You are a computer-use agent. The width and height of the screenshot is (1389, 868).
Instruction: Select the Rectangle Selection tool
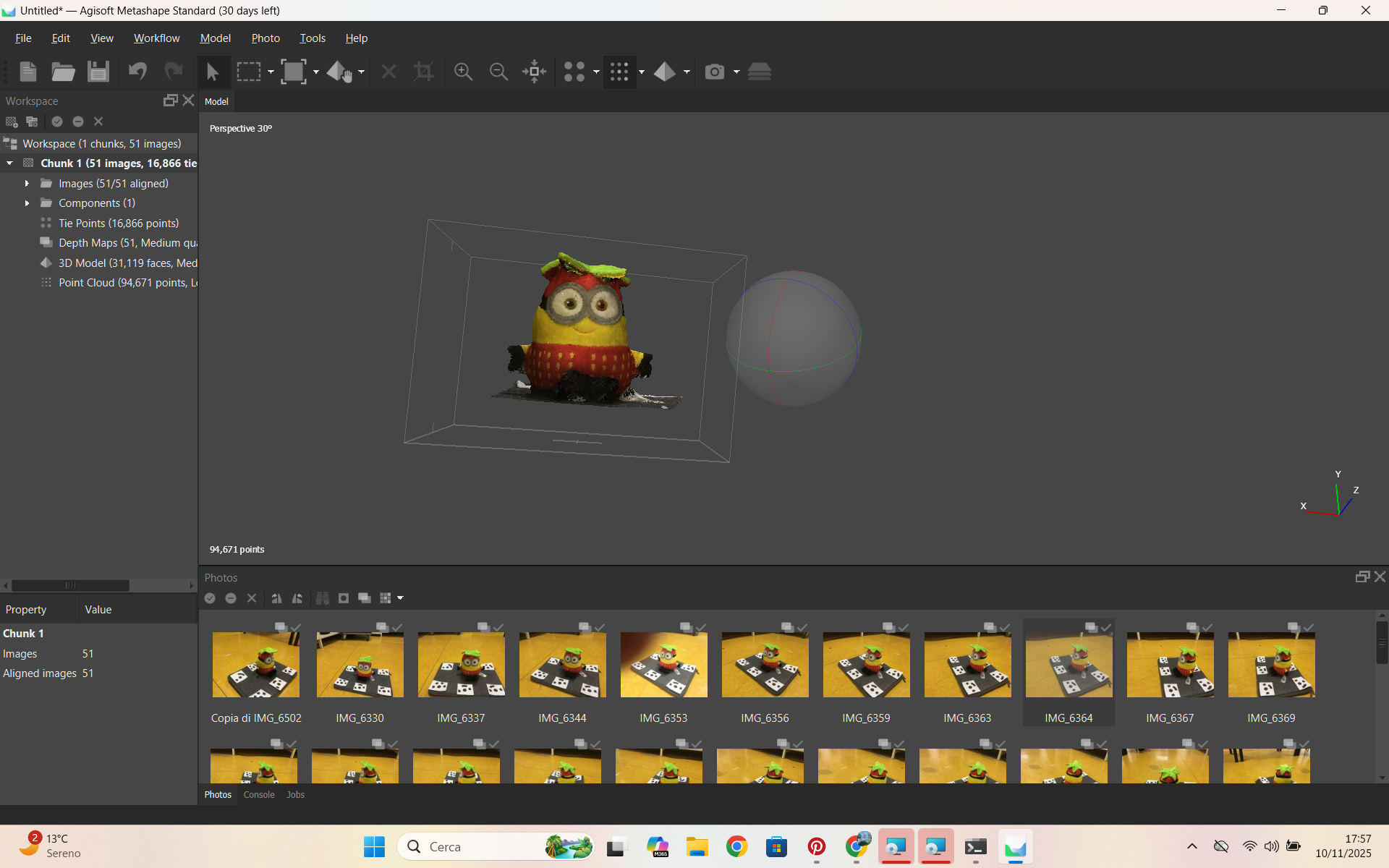click(249, 72)
